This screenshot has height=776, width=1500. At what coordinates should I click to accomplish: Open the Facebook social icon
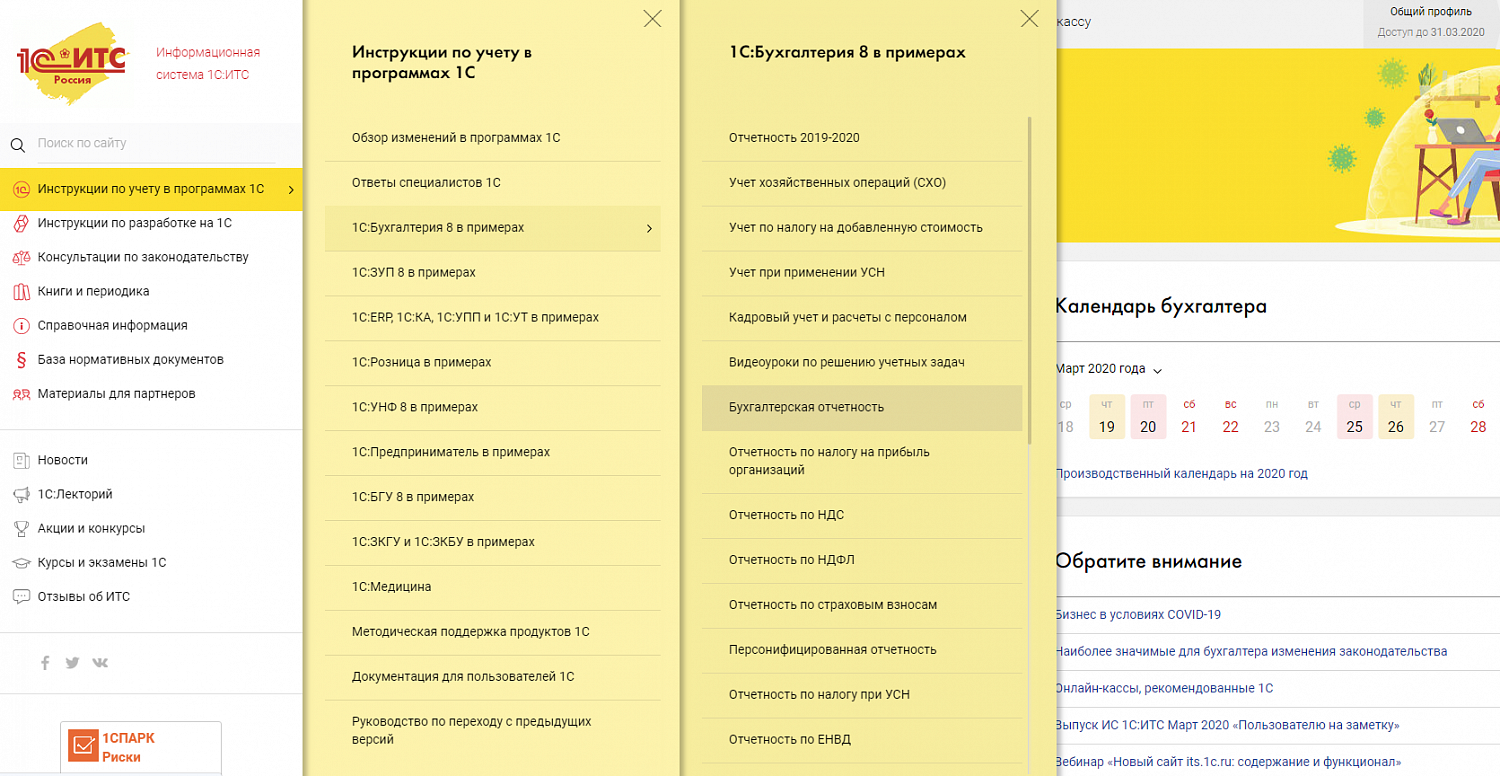click(x=45, y=662)
